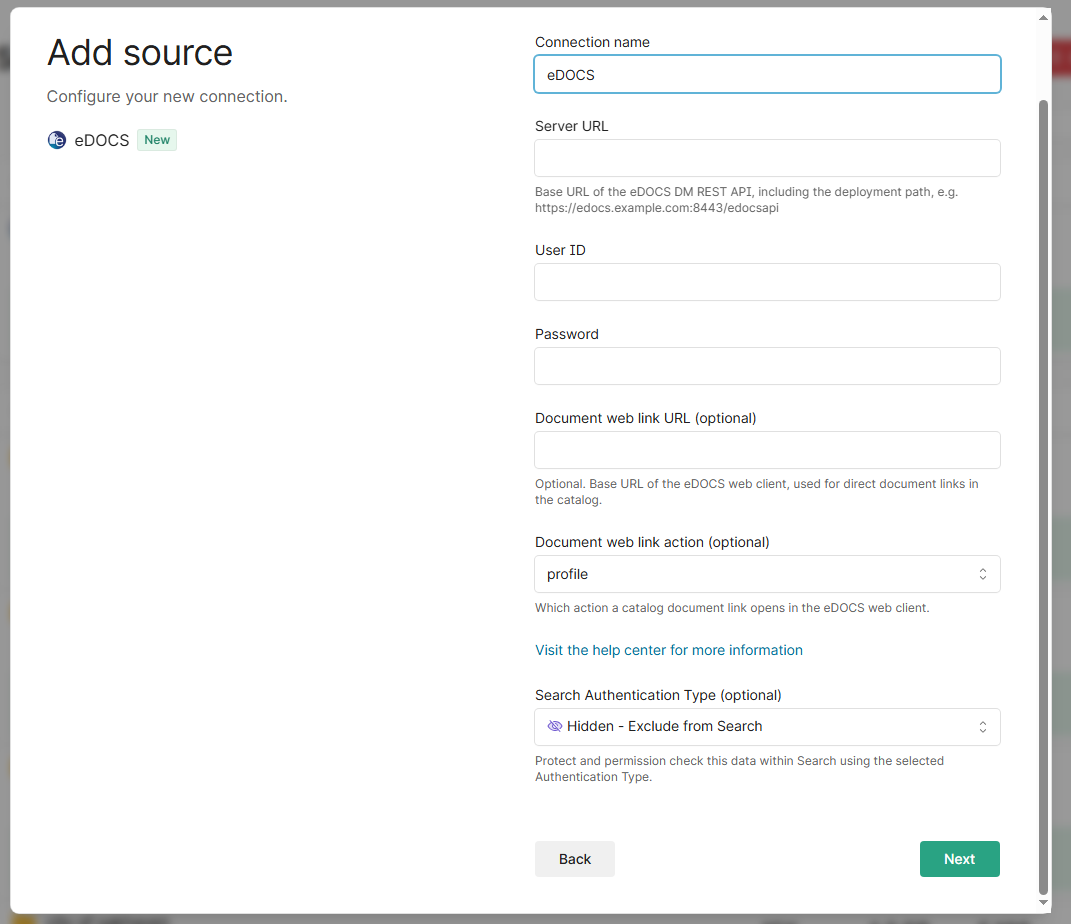Visit the help center for more information
The height and width of the screenshot is (924, 1071).
click(669, 650)
